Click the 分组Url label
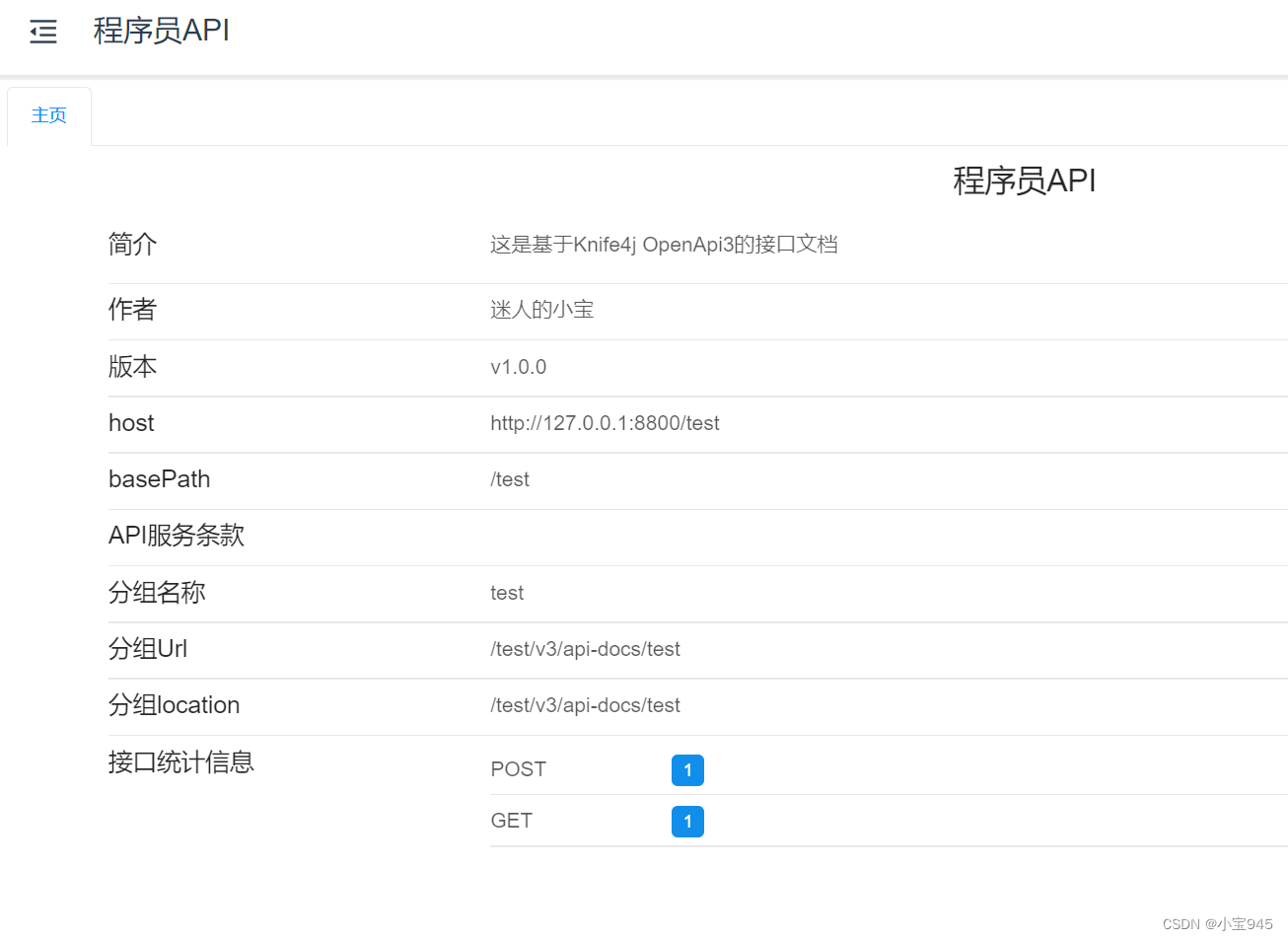Image resolution: width=1288 pixels, height=940 pixels. coord(148,649)
